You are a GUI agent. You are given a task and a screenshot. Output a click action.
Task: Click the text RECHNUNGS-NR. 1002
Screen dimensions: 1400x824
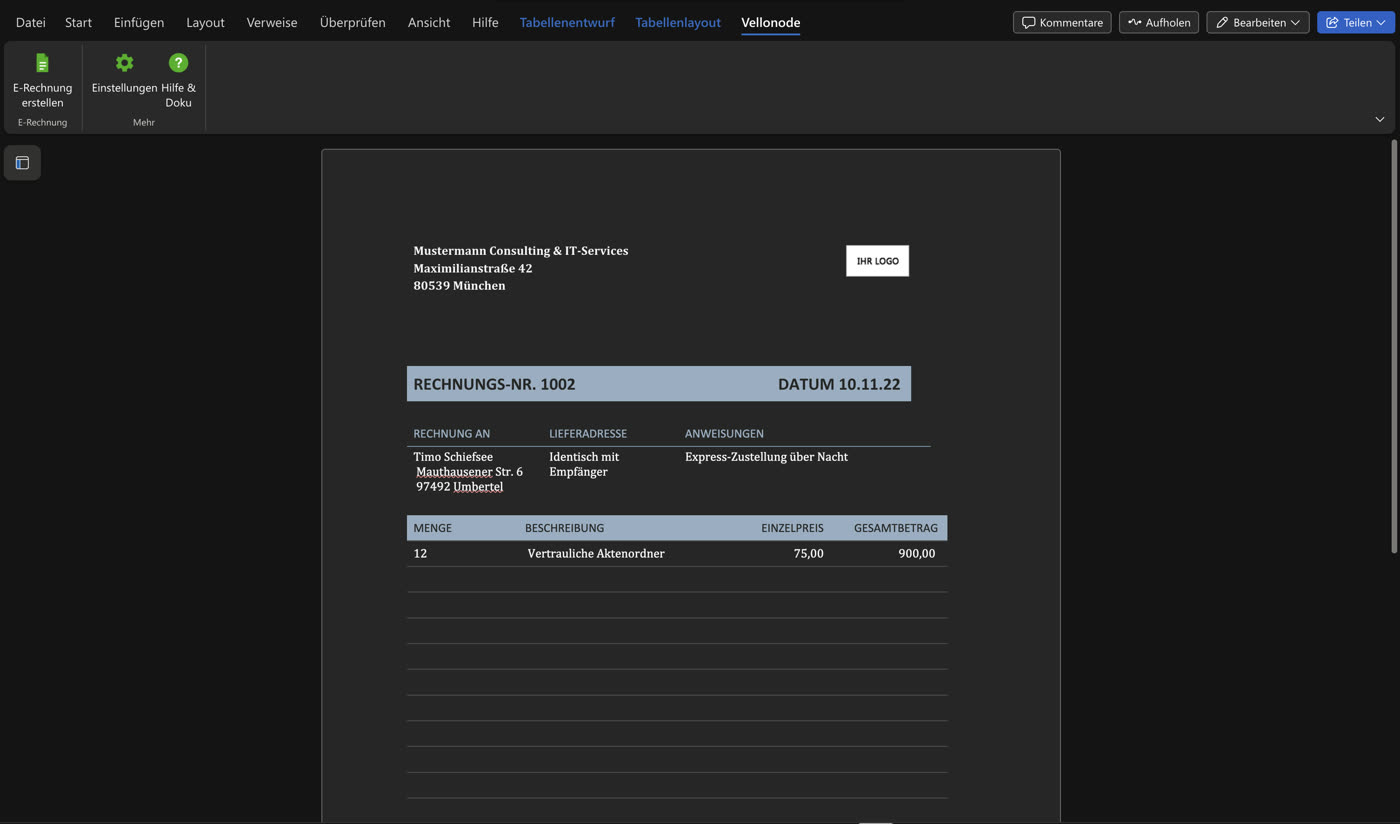pos(494,384)
